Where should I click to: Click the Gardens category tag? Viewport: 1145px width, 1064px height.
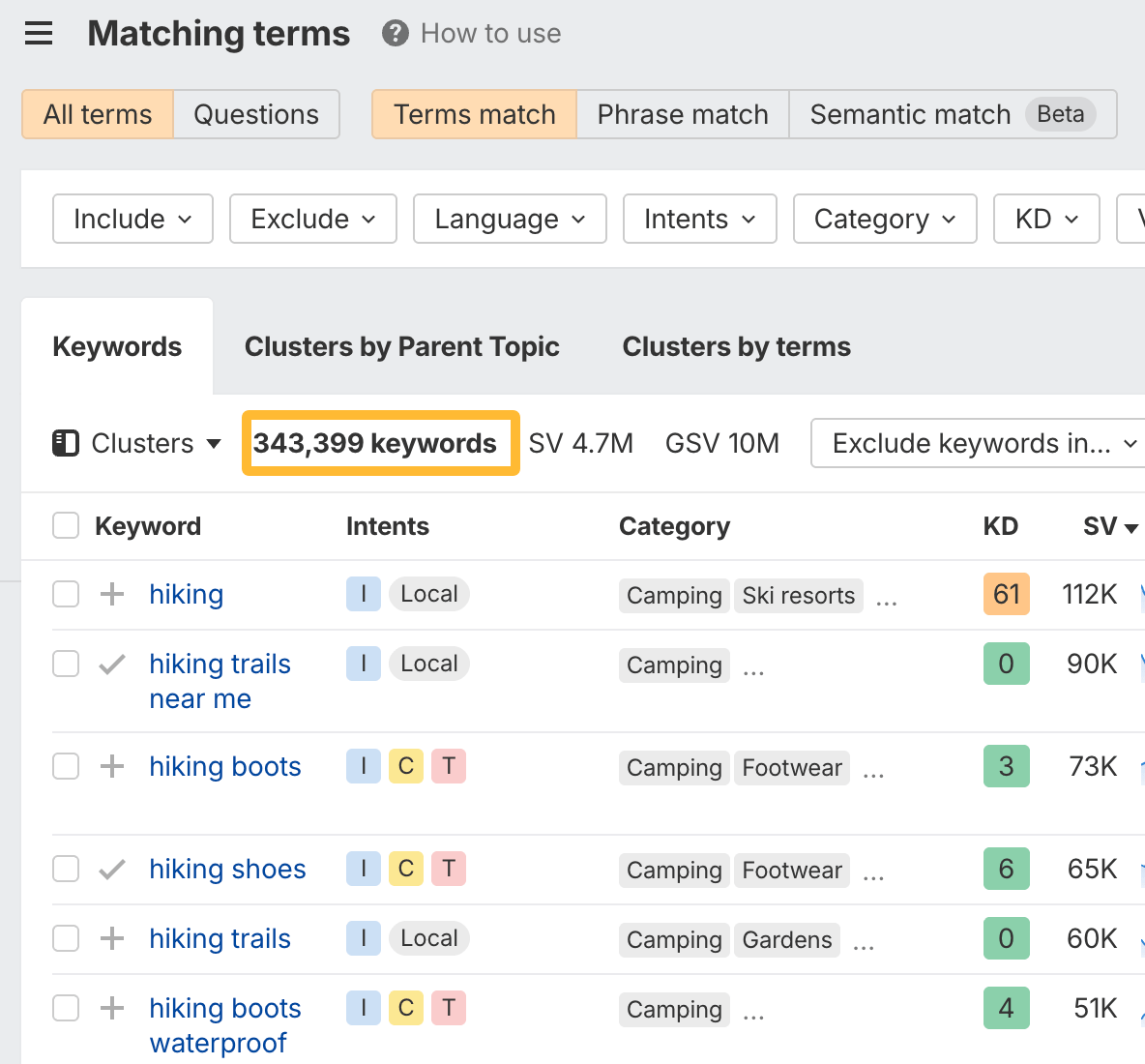coord(787,940)
